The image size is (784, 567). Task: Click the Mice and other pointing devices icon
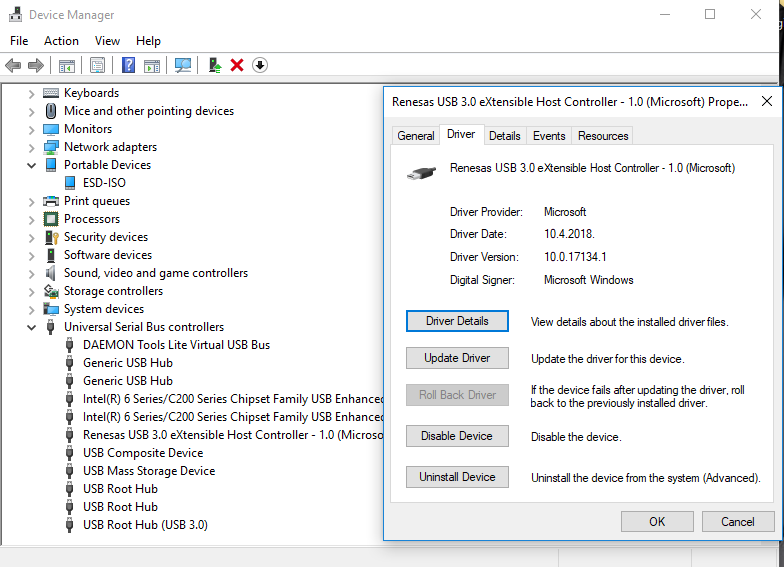tap(50, 110)
